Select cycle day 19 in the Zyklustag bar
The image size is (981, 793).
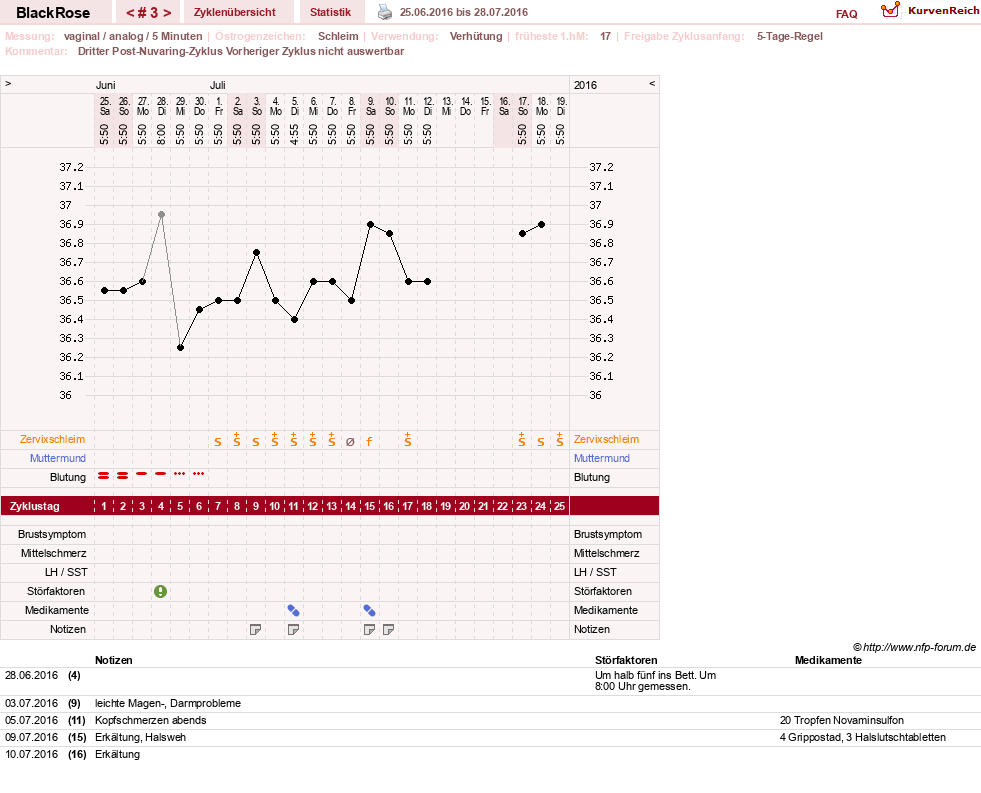(x=445, y=506)
